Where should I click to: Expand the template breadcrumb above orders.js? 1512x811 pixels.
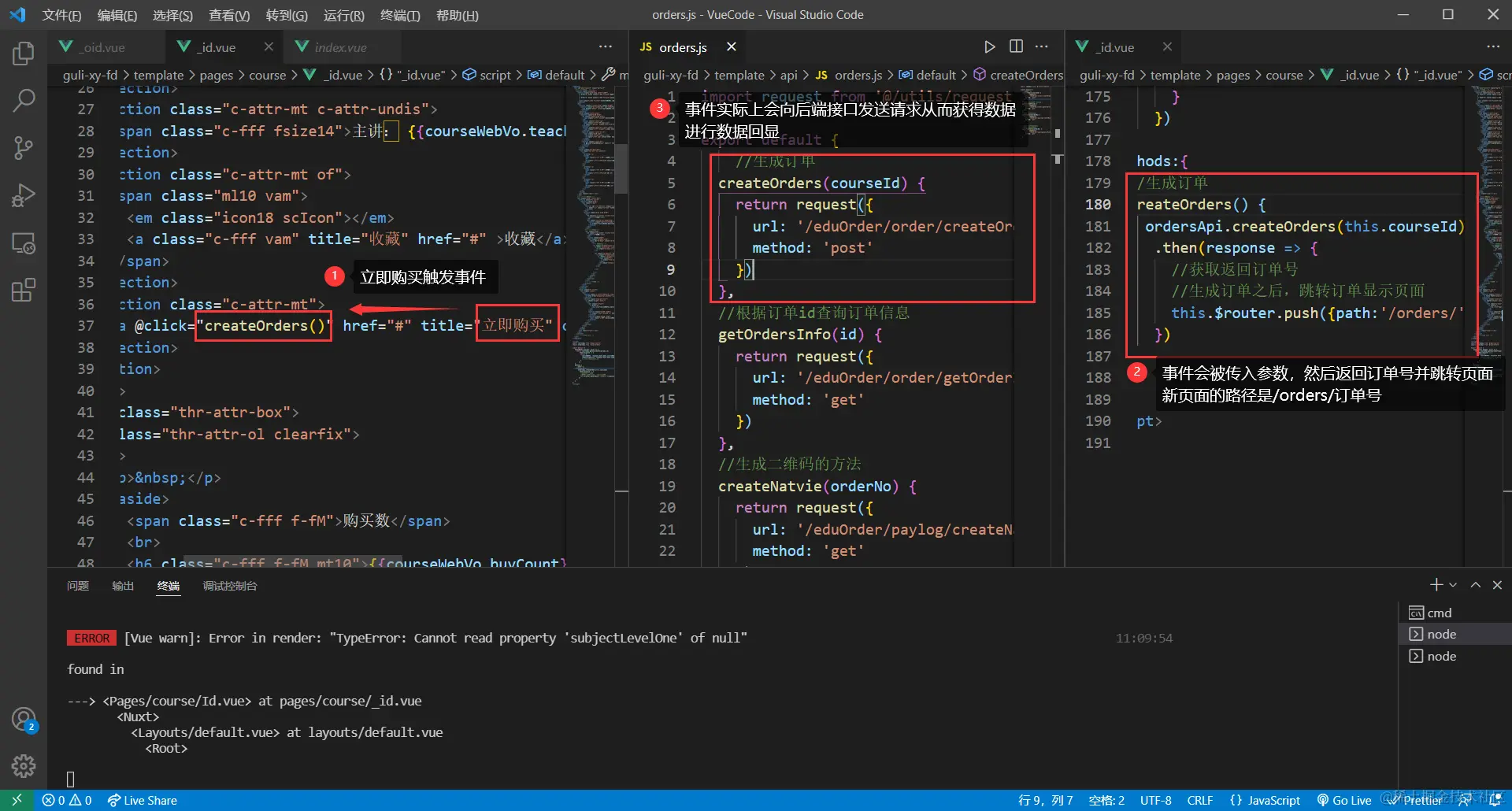739,75
